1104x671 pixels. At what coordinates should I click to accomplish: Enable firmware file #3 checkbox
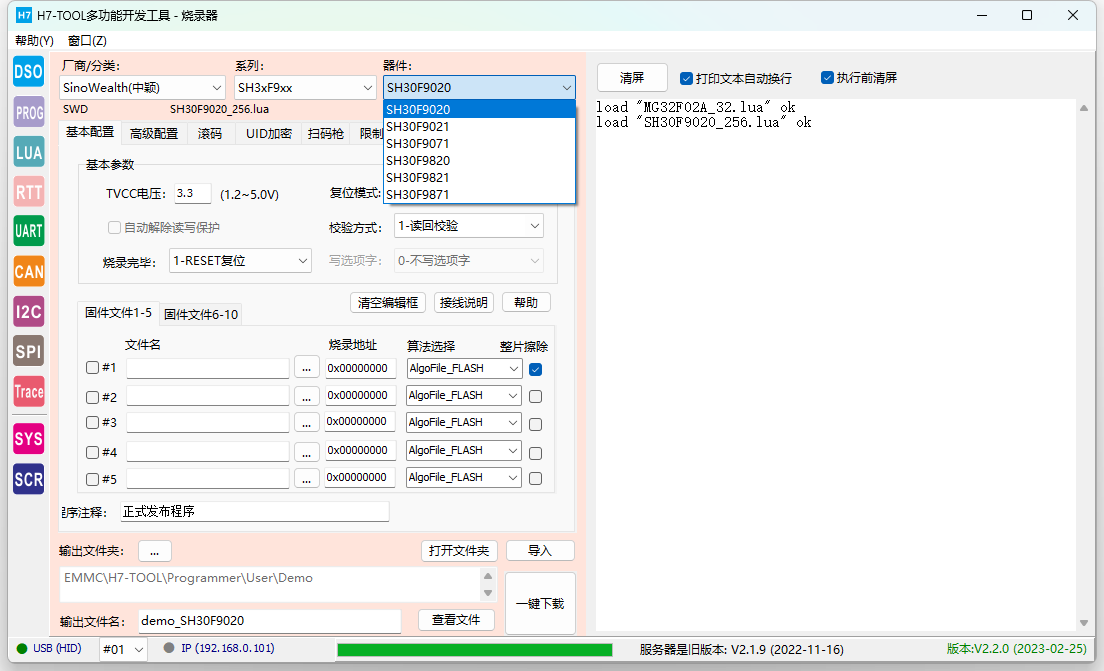click(92, 422)
